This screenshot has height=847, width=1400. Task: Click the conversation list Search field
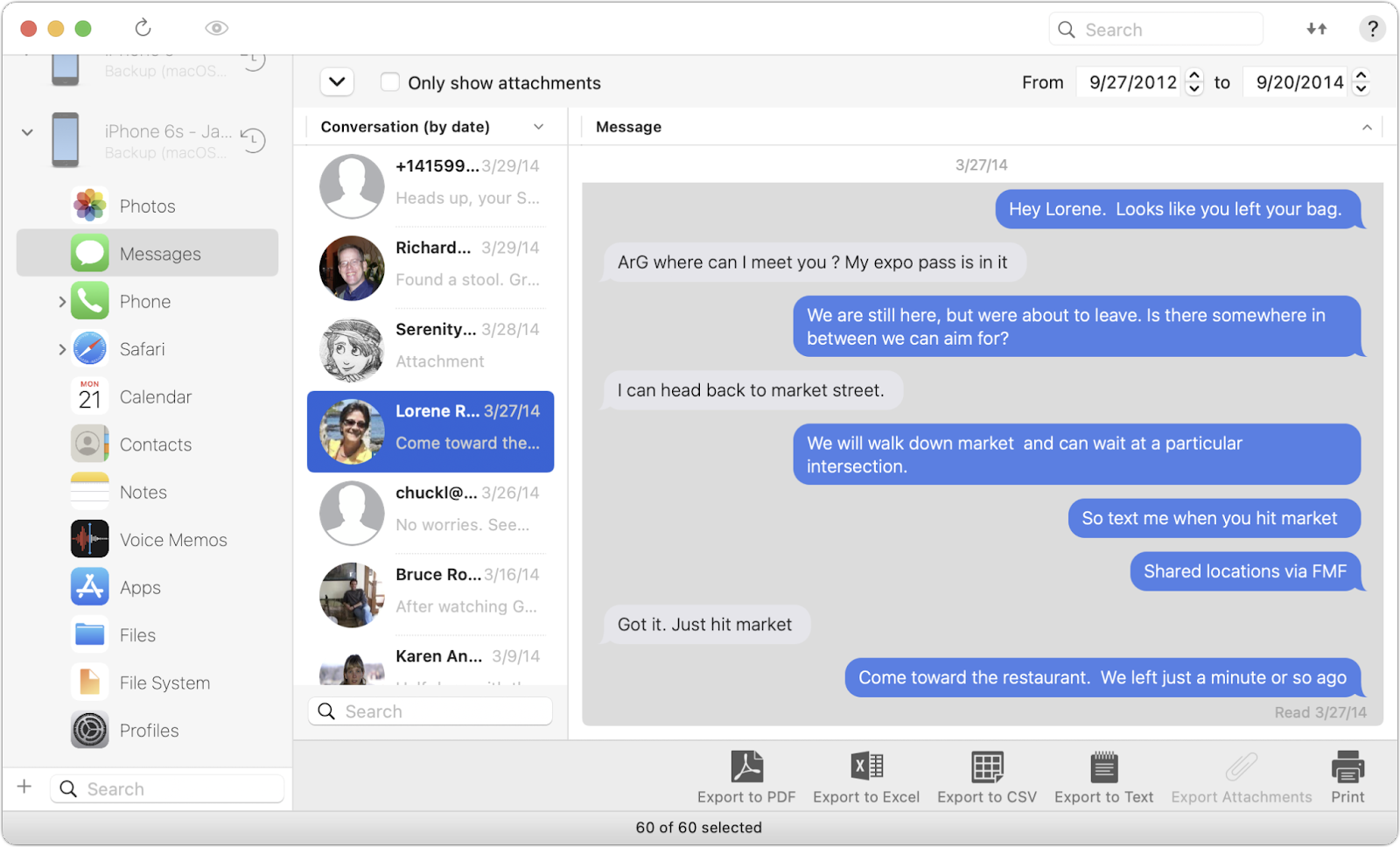point(430,711)
